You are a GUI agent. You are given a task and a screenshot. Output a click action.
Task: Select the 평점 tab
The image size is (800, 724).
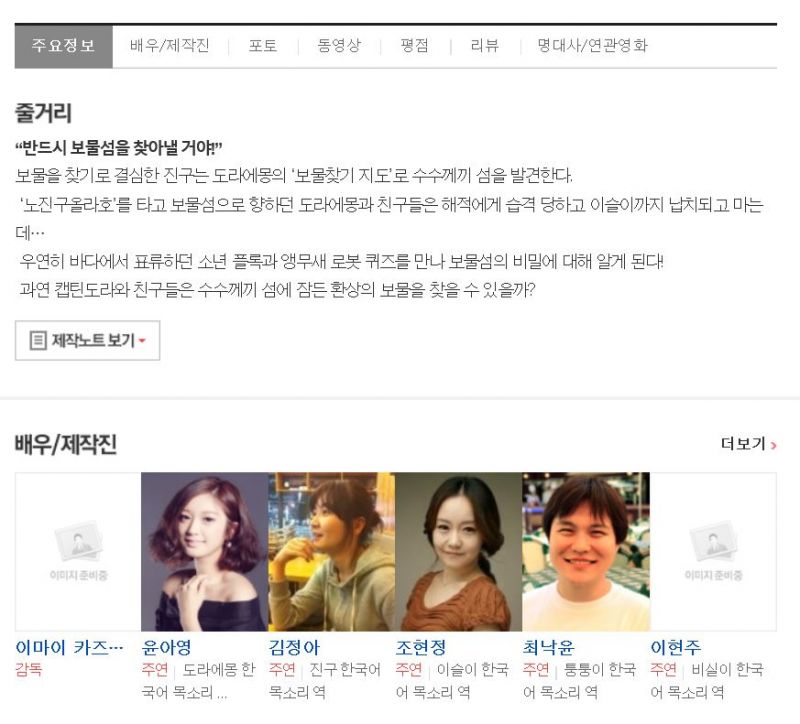414,46
